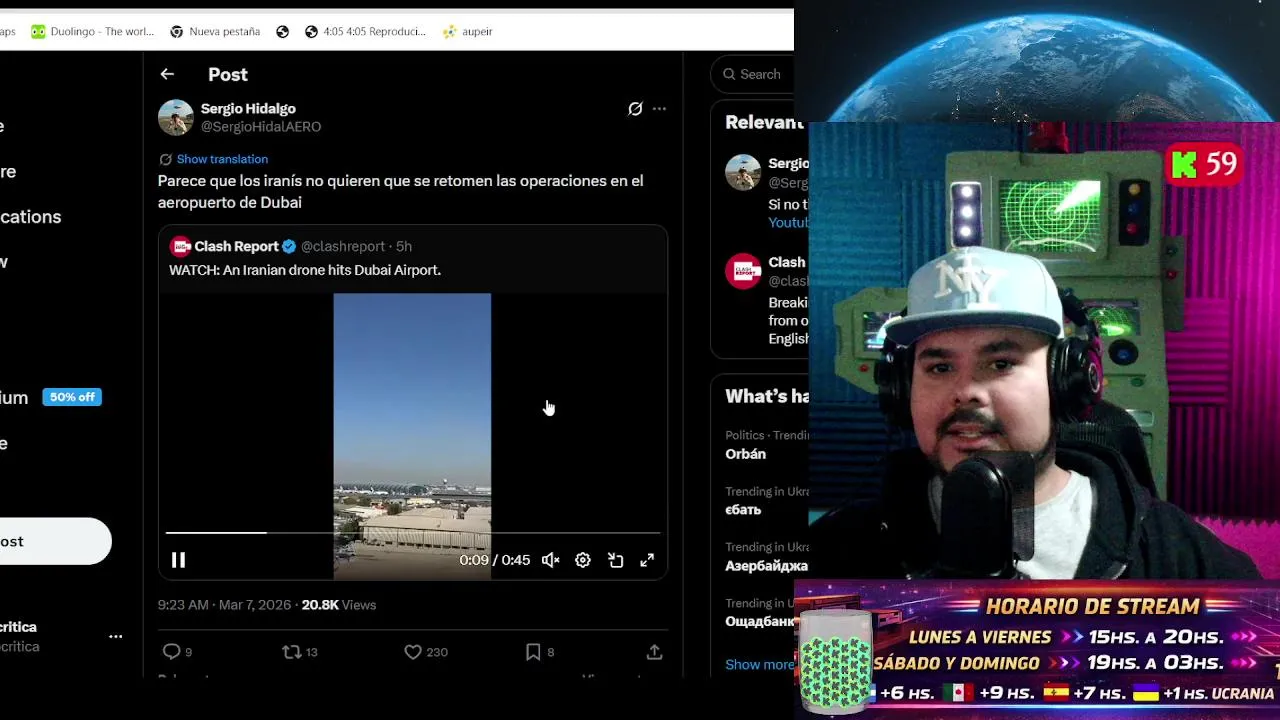
Task: Open Sergio Hidalgo's profile avatar in the post
Action: coord(175,117)
